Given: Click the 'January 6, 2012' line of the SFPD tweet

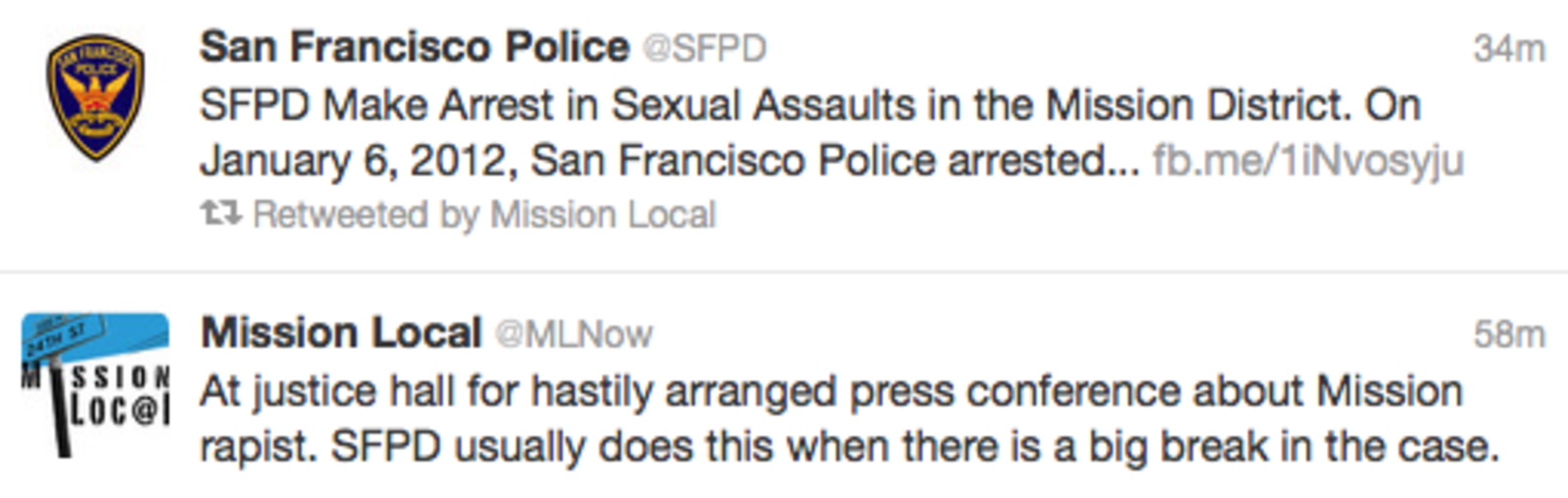Looking at the screenshot, I should click(x=831, y=160).
